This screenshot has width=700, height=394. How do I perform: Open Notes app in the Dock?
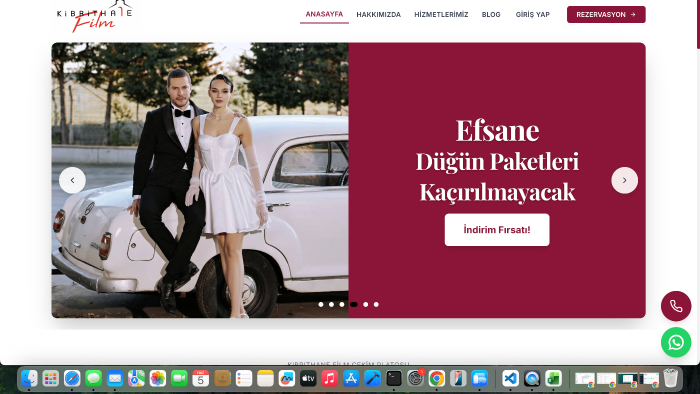coord(265,379)
